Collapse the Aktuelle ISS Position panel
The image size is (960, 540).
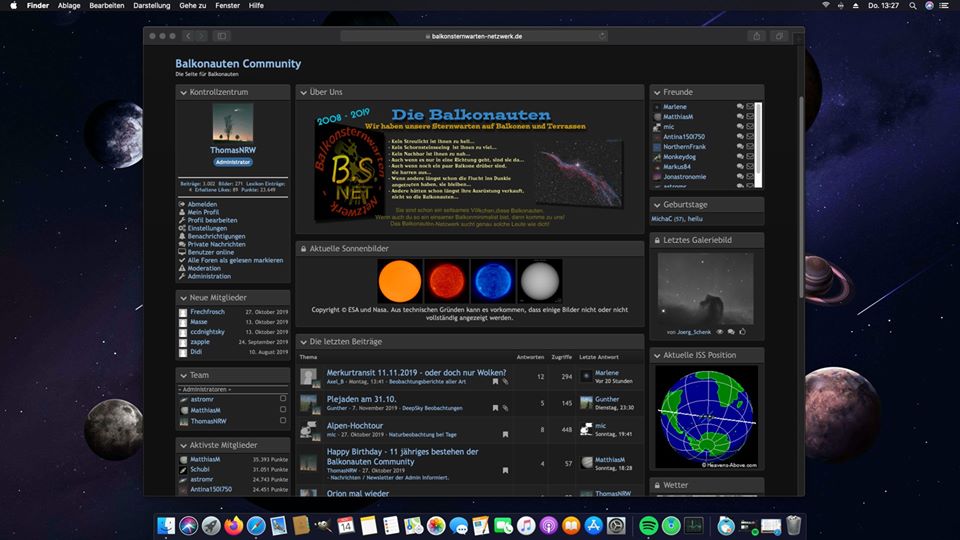[657, 355]
